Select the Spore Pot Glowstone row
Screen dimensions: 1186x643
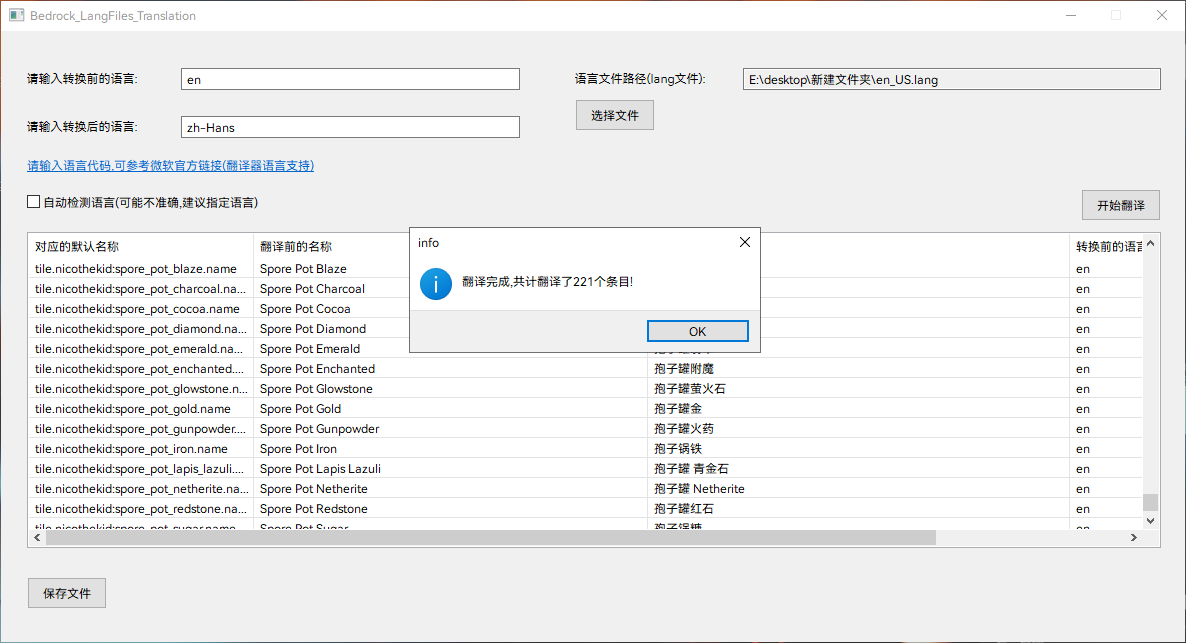[316, 389]
